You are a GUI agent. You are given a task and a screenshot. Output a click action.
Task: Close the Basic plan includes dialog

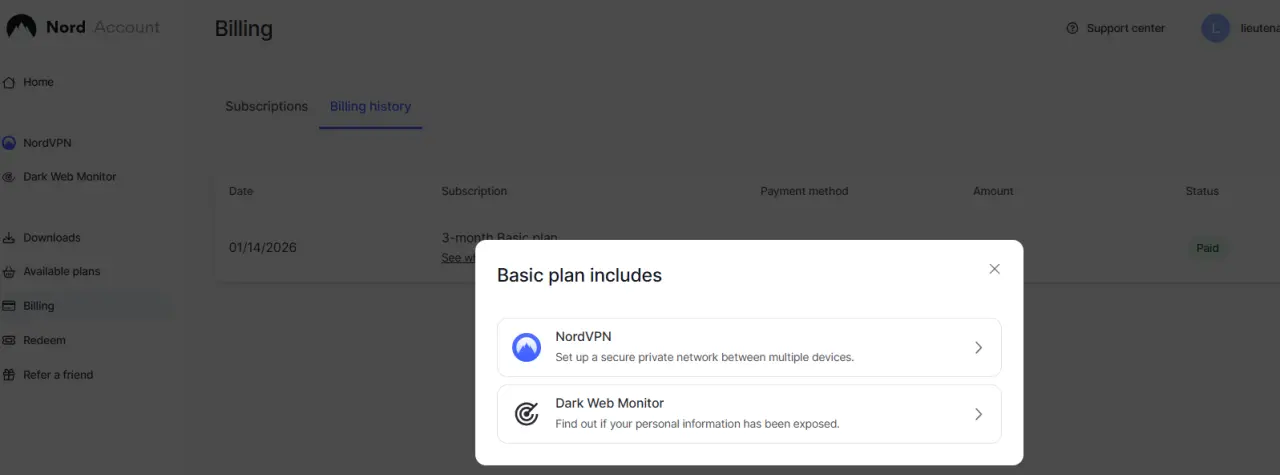[994, 269]
